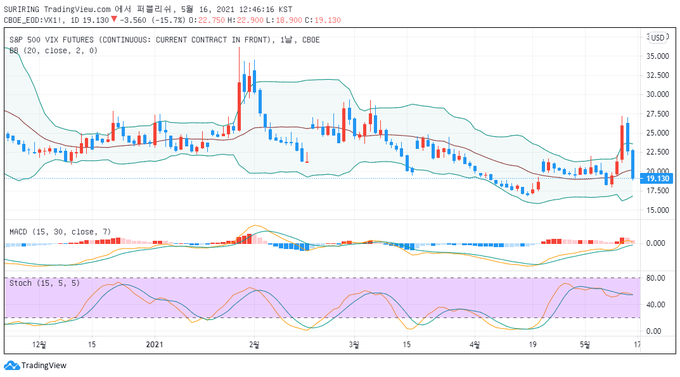The height and width of the screenshot is (377, 680).
Task: Click the Stoch 40.00 axis label
Action: (x=656, y=305)
